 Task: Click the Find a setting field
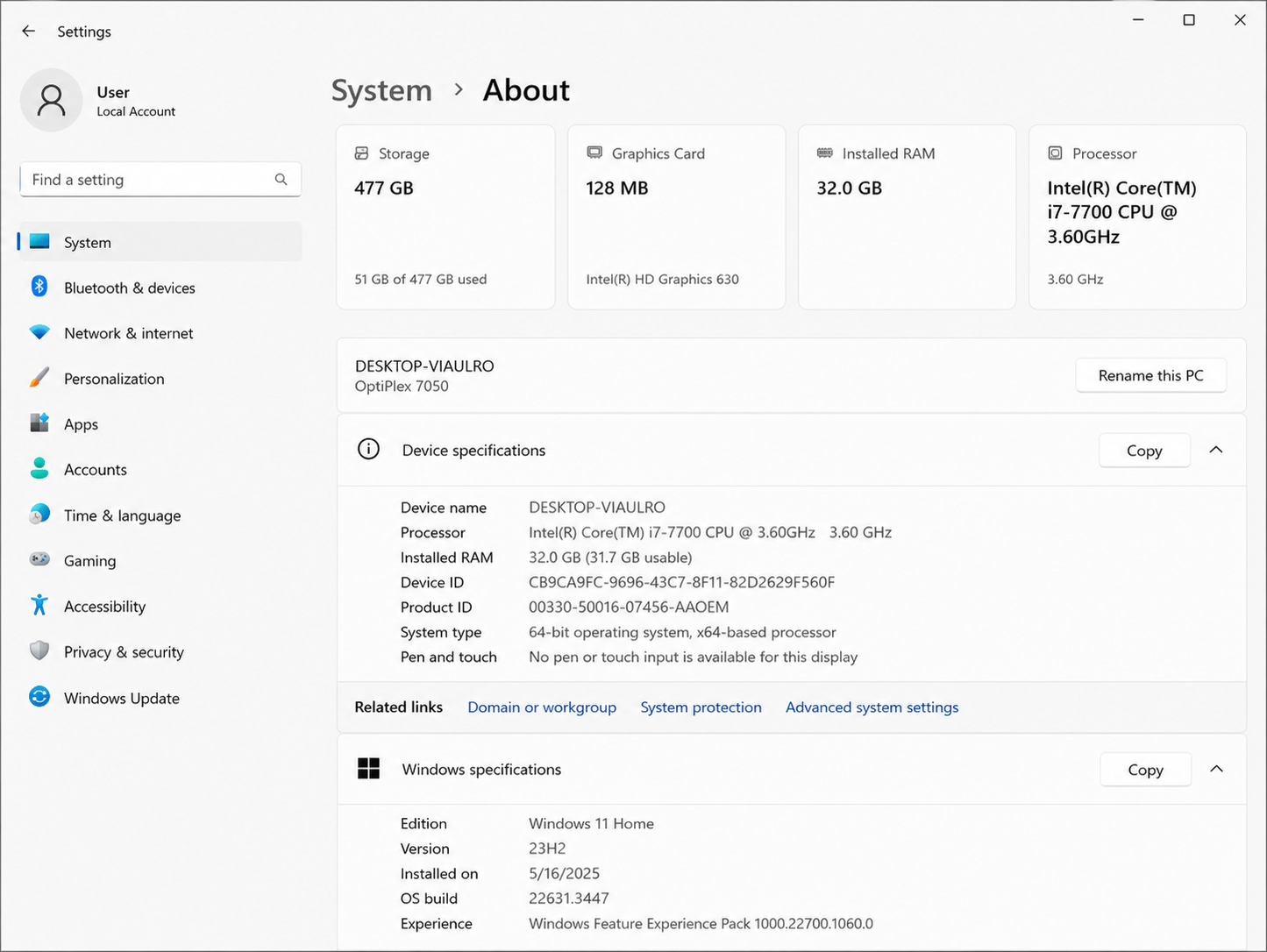point(160,180)
